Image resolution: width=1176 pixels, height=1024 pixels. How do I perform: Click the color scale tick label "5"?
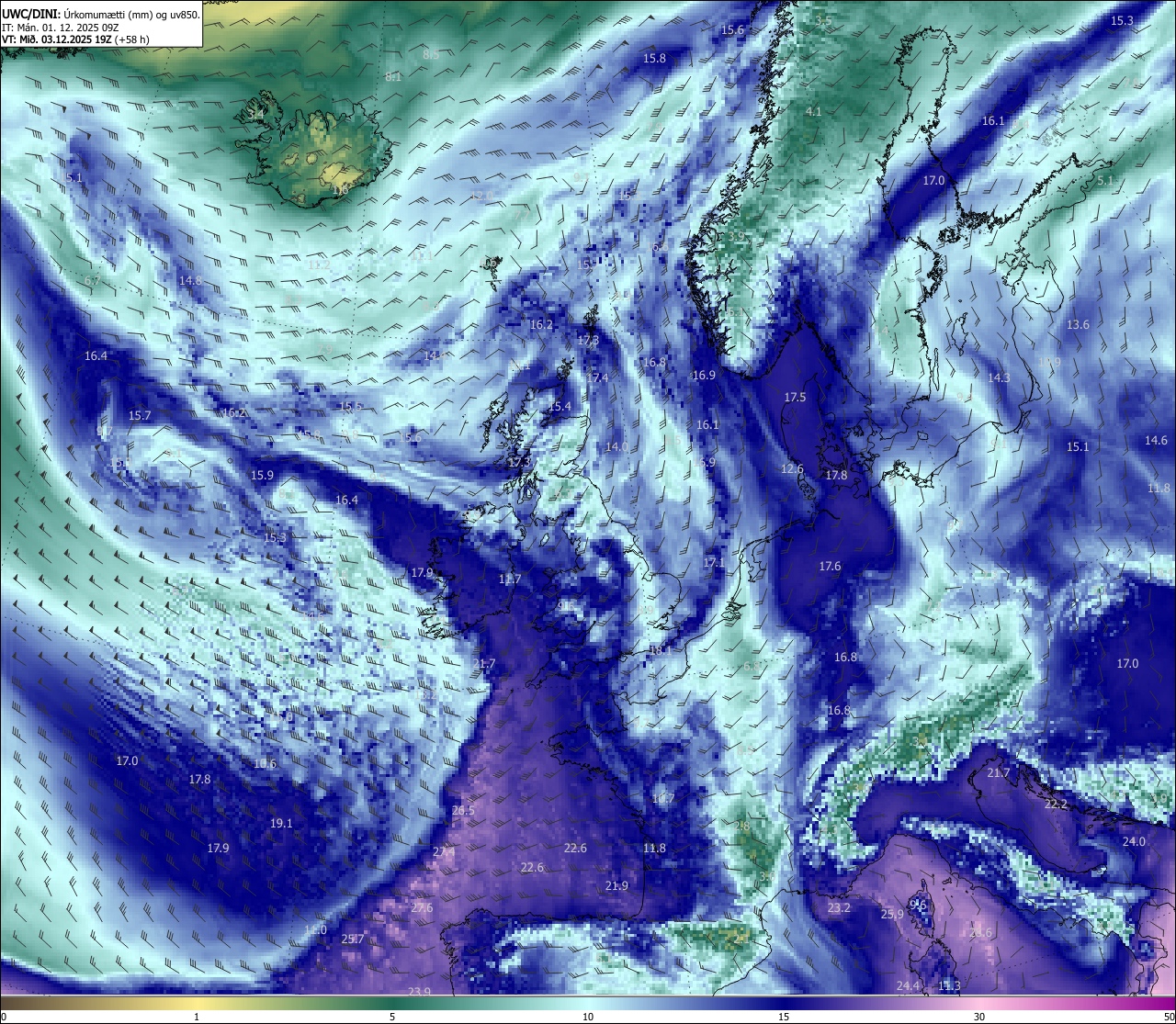[392, 1017]
